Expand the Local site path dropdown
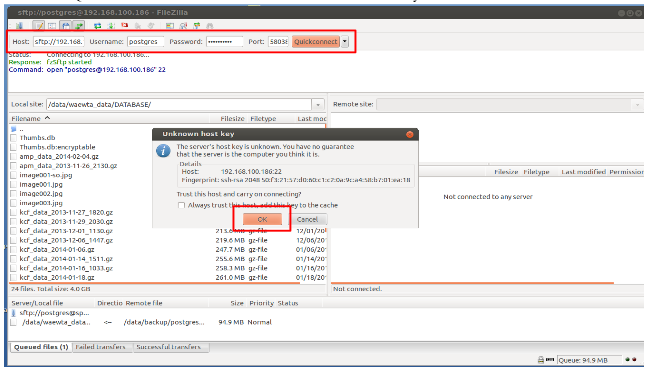 click(318, 104)
